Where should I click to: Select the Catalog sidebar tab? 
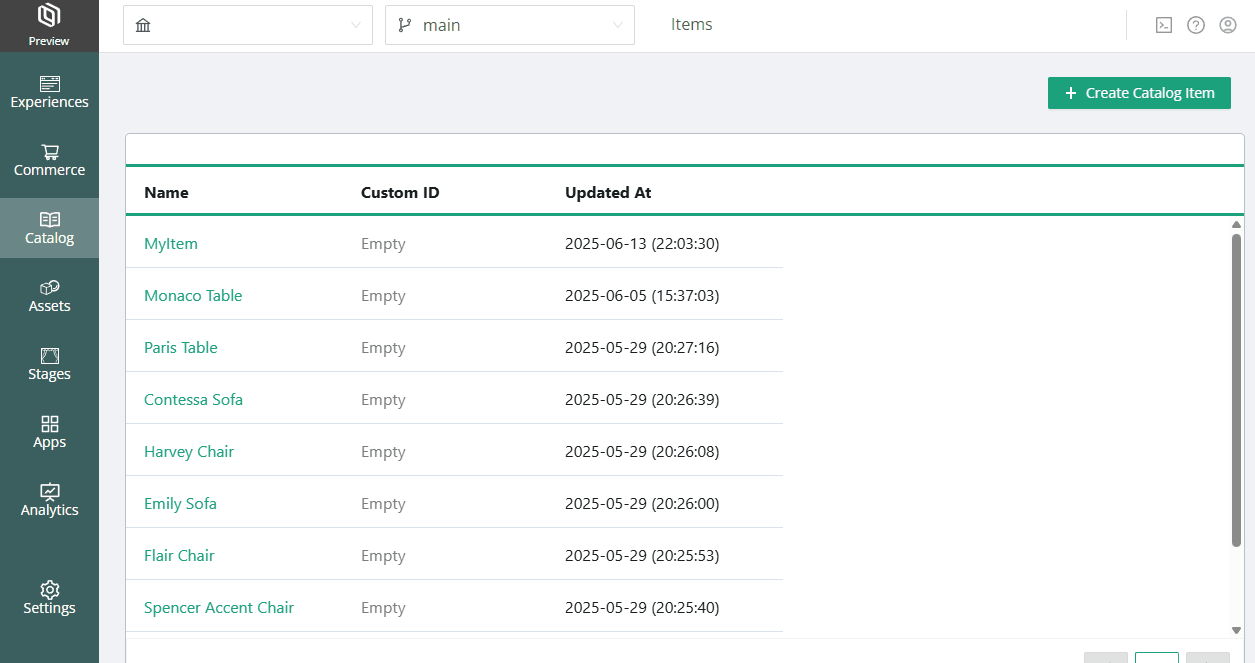point(49,228)
